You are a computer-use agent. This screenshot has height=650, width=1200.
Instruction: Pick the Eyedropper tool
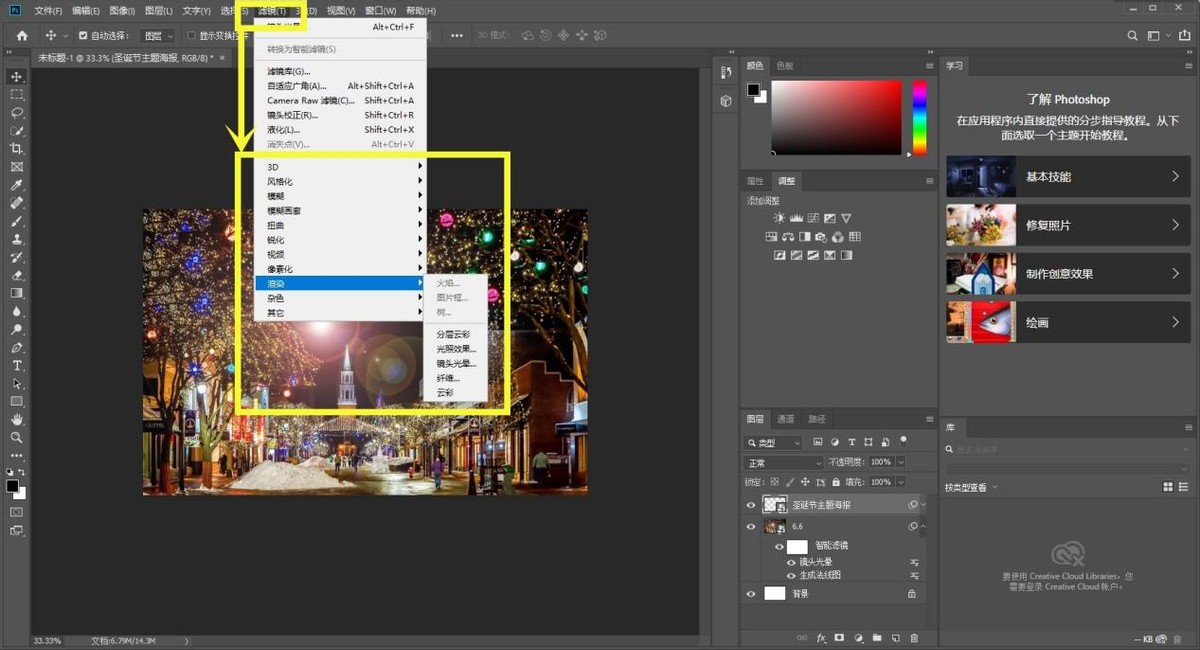[17, 185]
